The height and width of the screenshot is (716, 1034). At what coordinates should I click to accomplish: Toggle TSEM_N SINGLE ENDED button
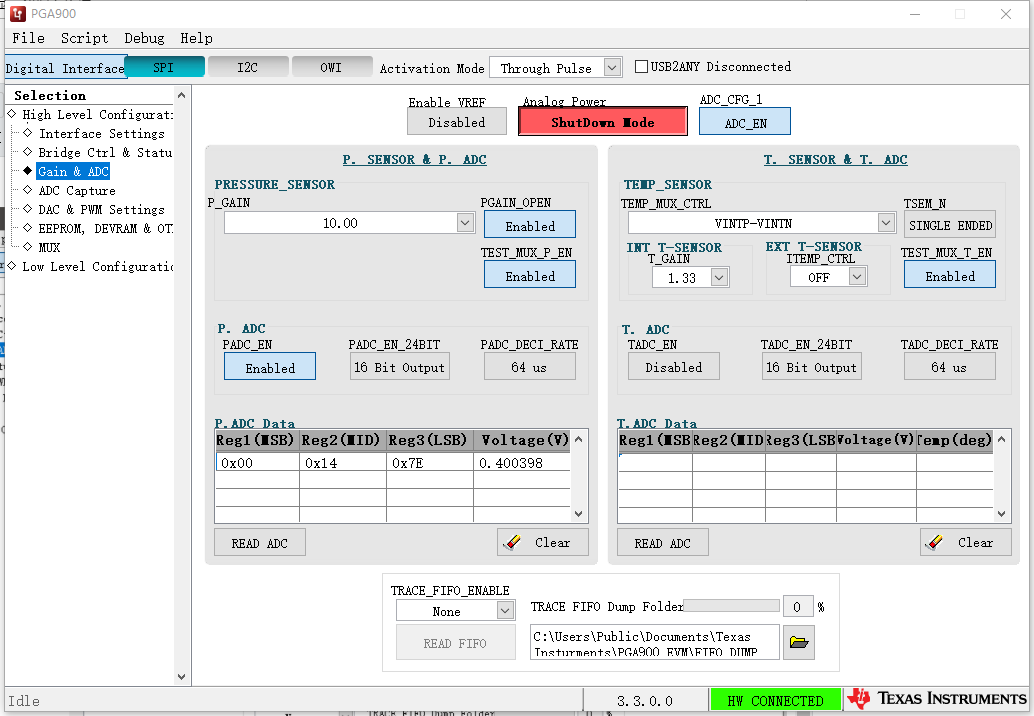pos(950,225)
